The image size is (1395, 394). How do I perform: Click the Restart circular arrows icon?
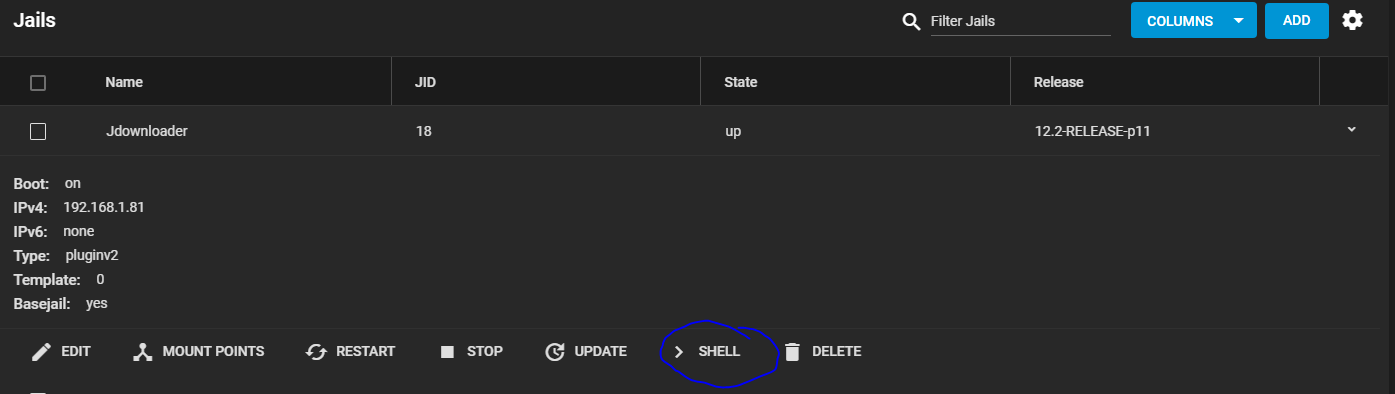[x=316, y=352]
